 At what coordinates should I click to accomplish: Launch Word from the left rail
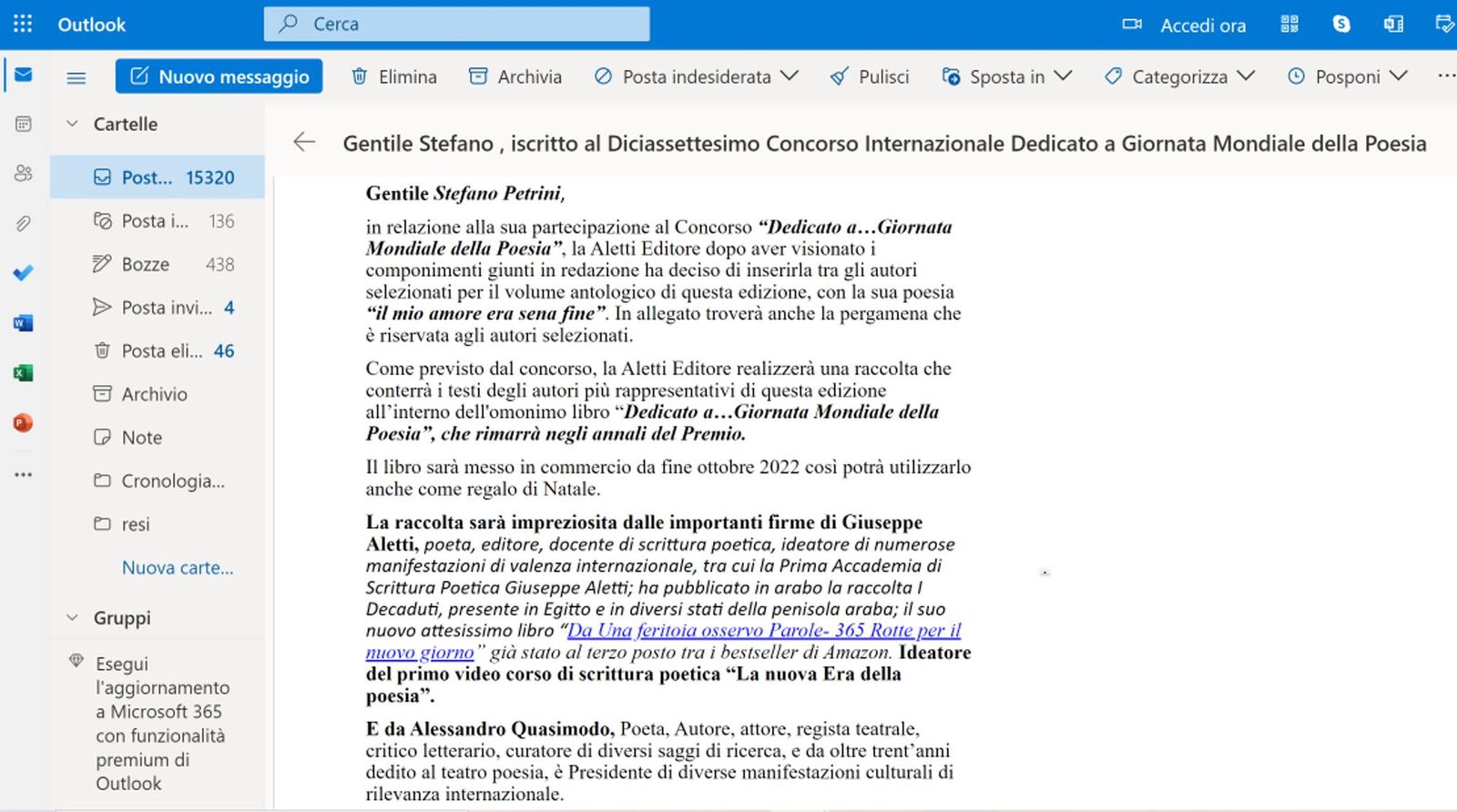pyautogui.click(x=24, y=323)
